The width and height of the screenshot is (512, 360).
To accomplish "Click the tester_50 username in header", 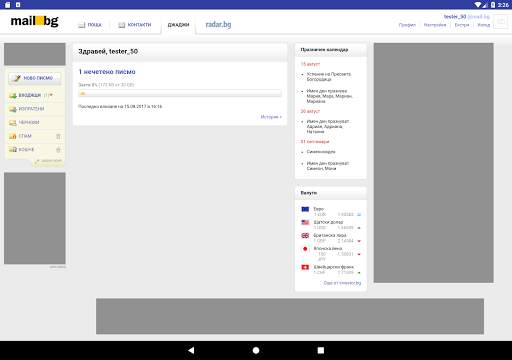I will tap(455, 16).
